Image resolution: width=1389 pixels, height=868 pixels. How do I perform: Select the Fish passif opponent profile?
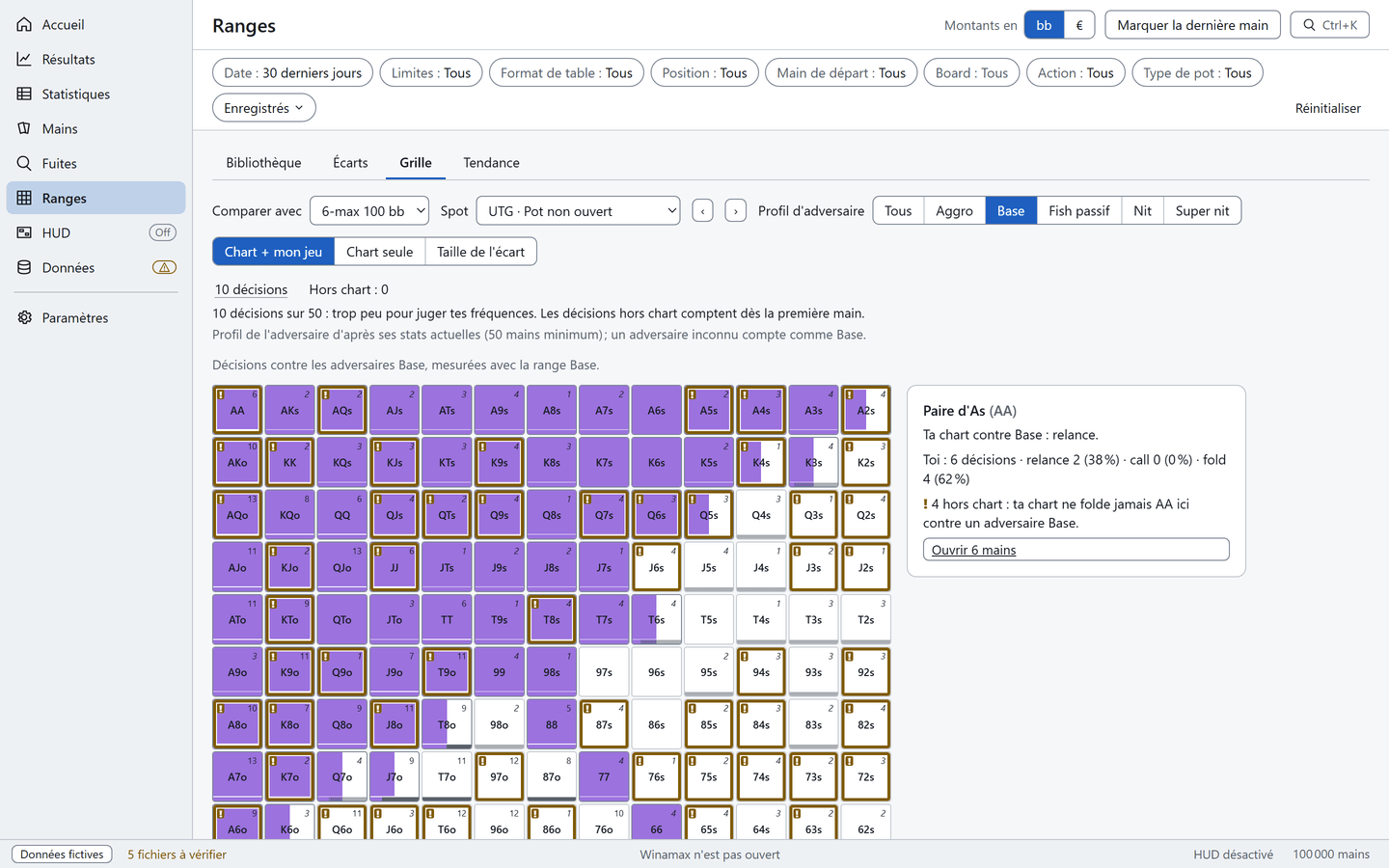coord(1078,210)
